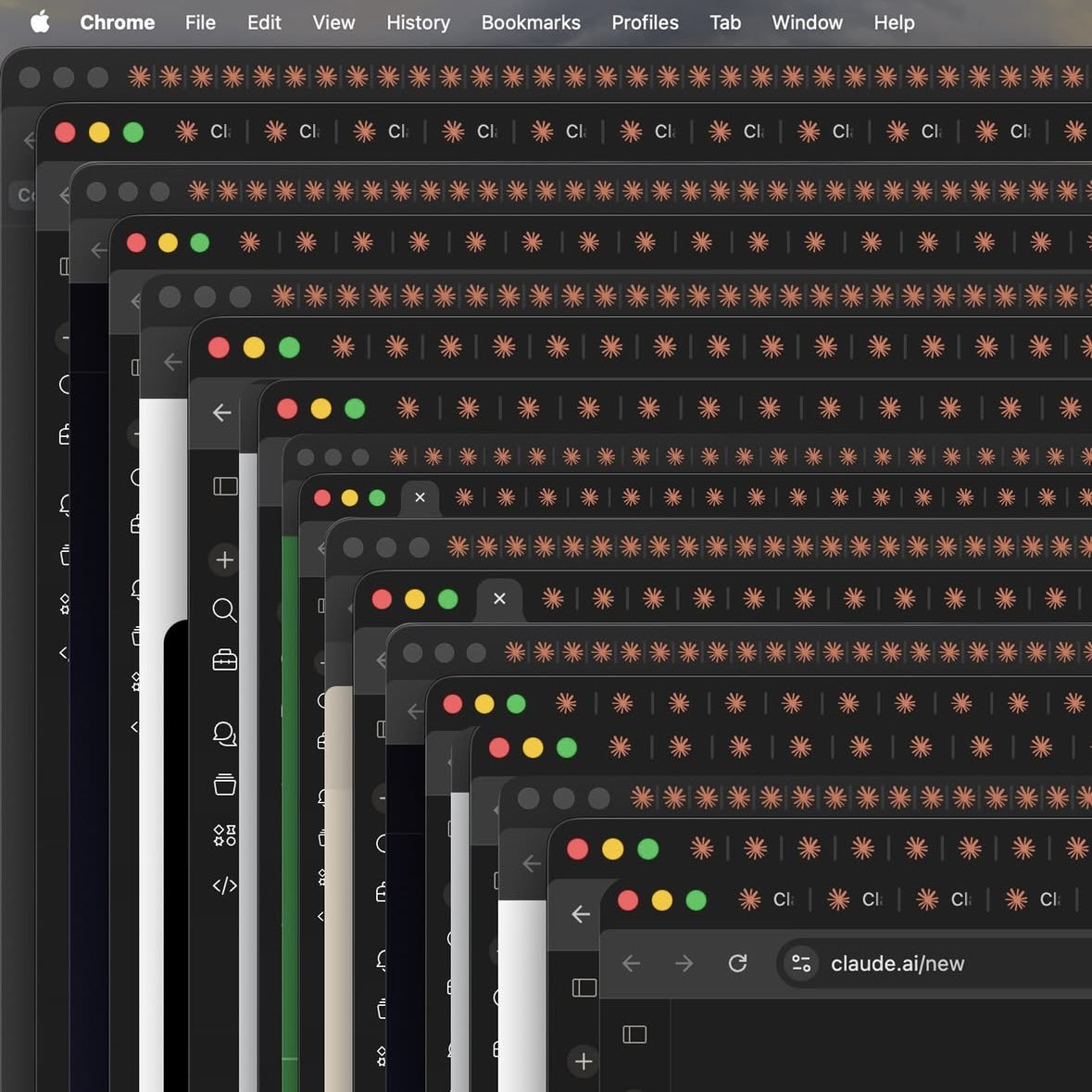
Task: Open search with the magnifying glass icon
Action: point(224,609)
